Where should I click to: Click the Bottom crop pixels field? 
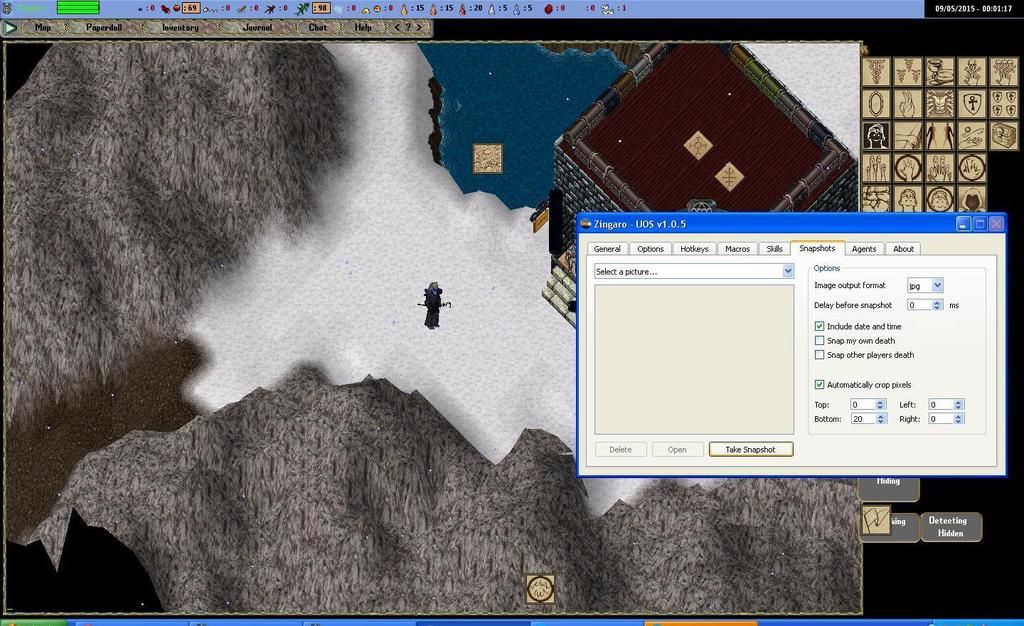(862, 419)
